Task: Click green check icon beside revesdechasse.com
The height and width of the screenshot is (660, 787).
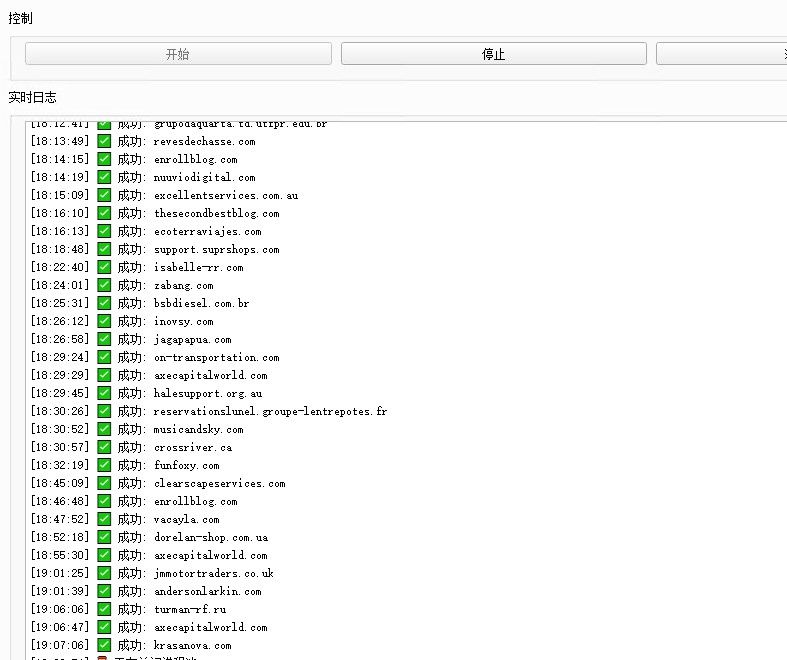Action: (104, 141)
